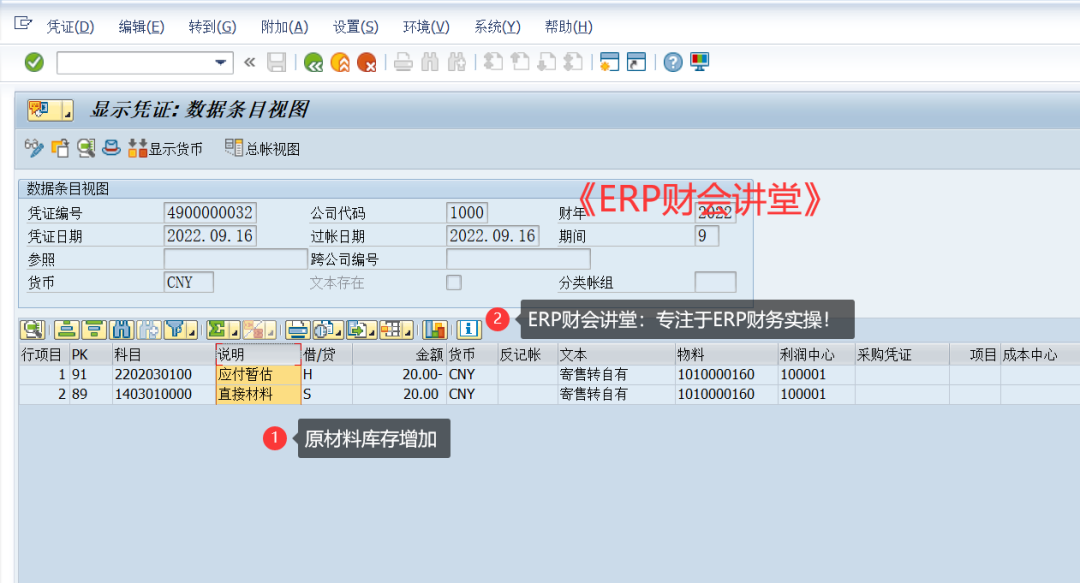Click the 总帐视图 button
Image resolution: width=1080 pixels, height=583 pixels.
click(x=262, y=149)
